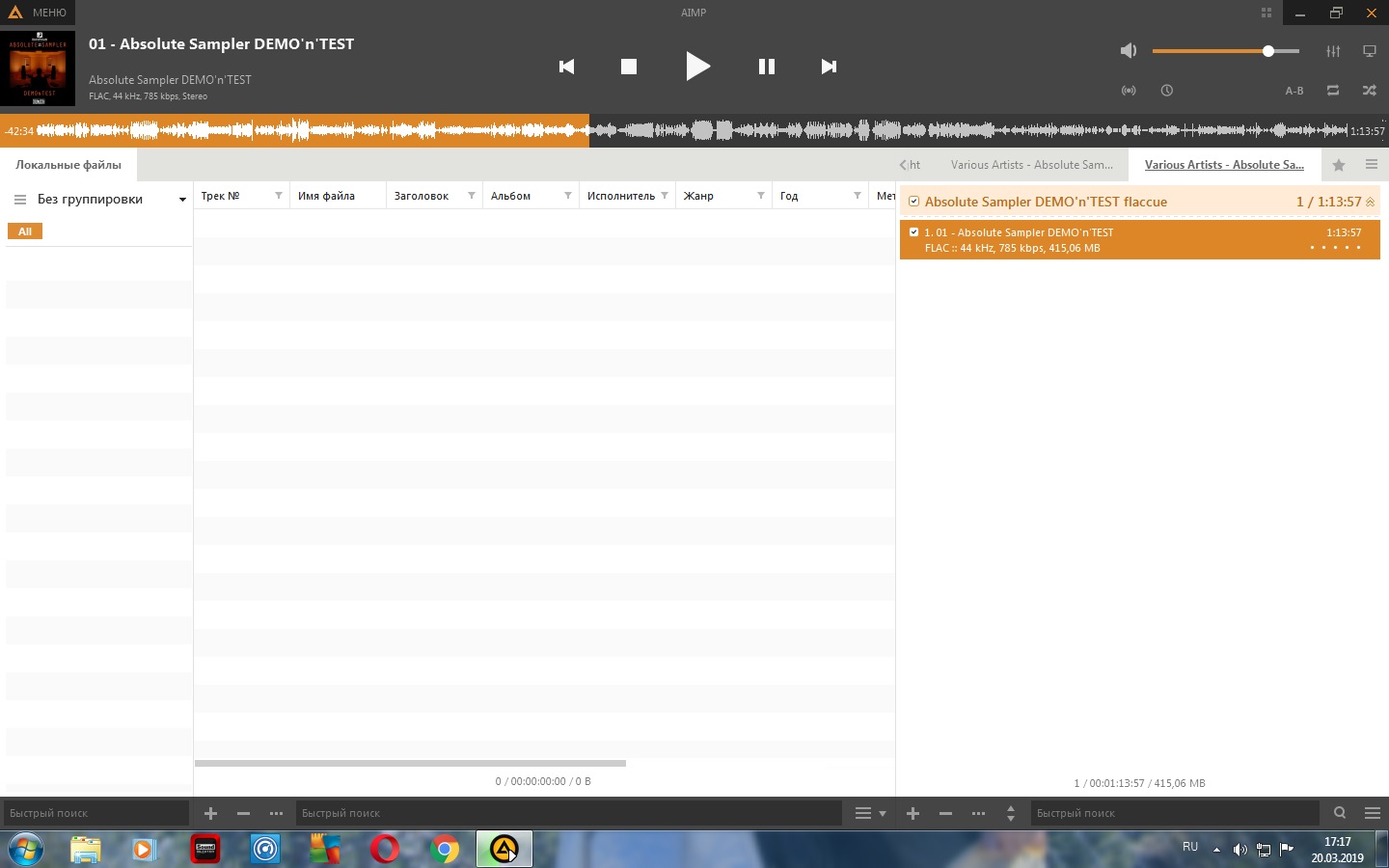This screenshot has height=868, width=1389.
Task: Open the playlist tabs hamburger menu
Action: [x=1372, y=165]
